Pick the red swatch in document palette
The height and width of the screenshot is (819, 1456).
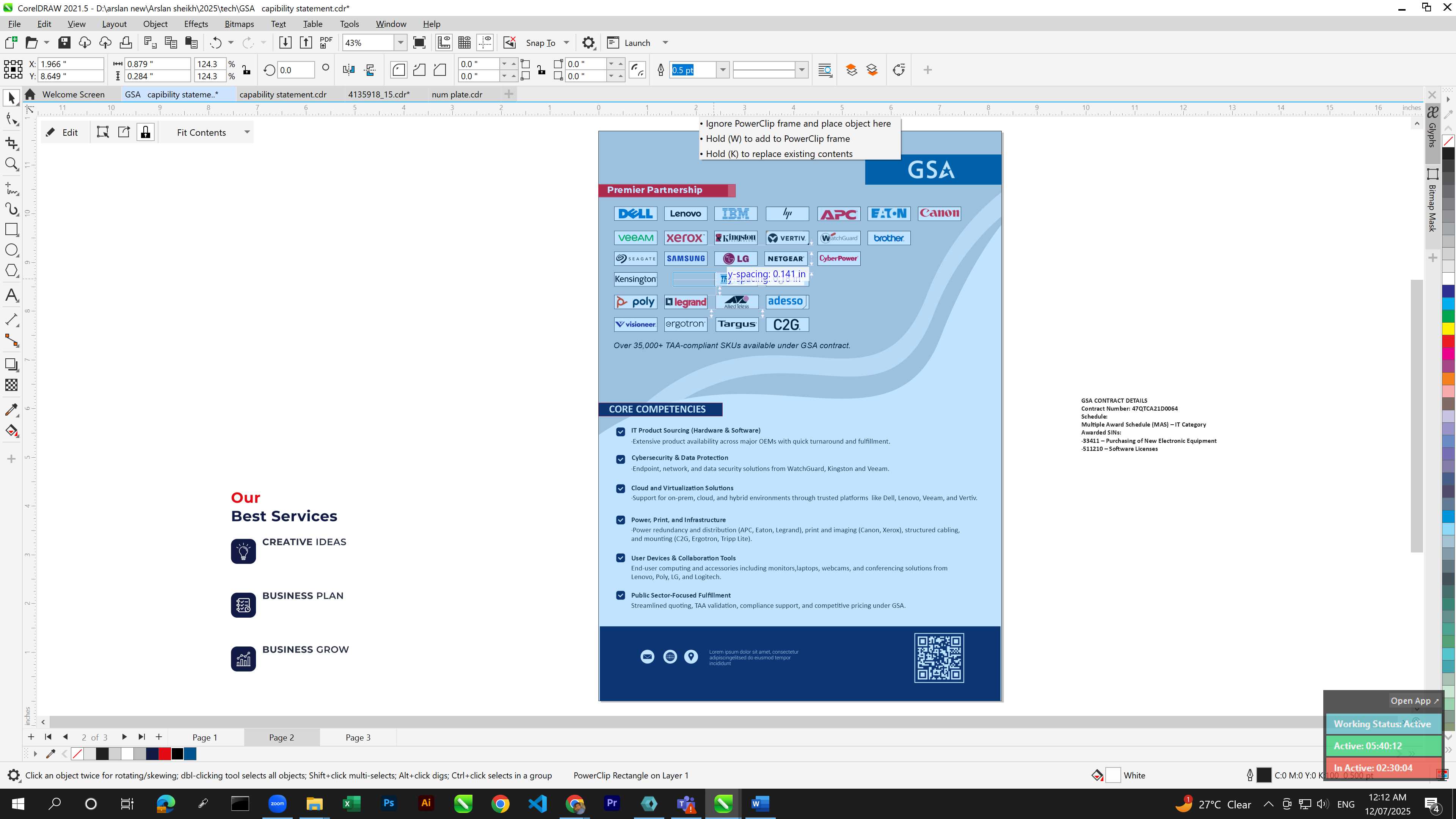coord(165,753)
